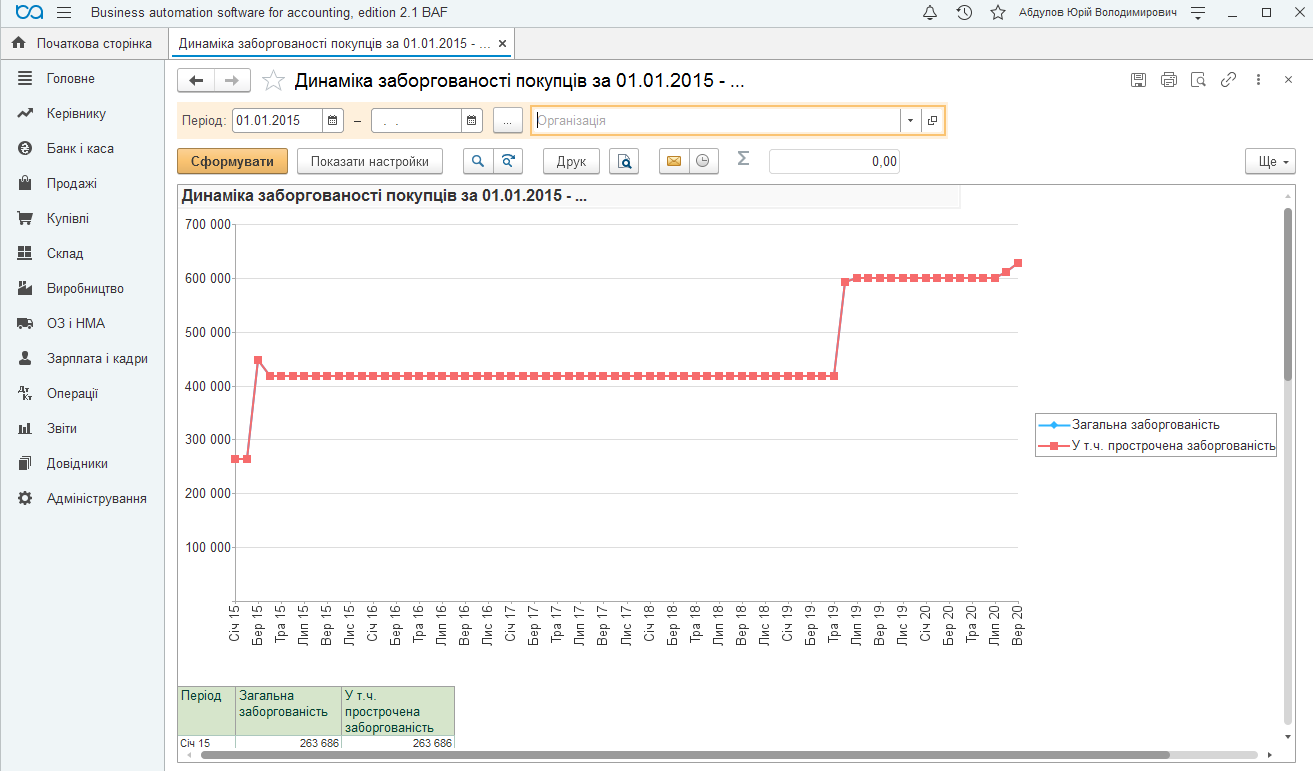Image resolution: width=1313 pixels, height=771 pixels.
Task: Open notifications bell icon
Action: (x=930, y=13)
